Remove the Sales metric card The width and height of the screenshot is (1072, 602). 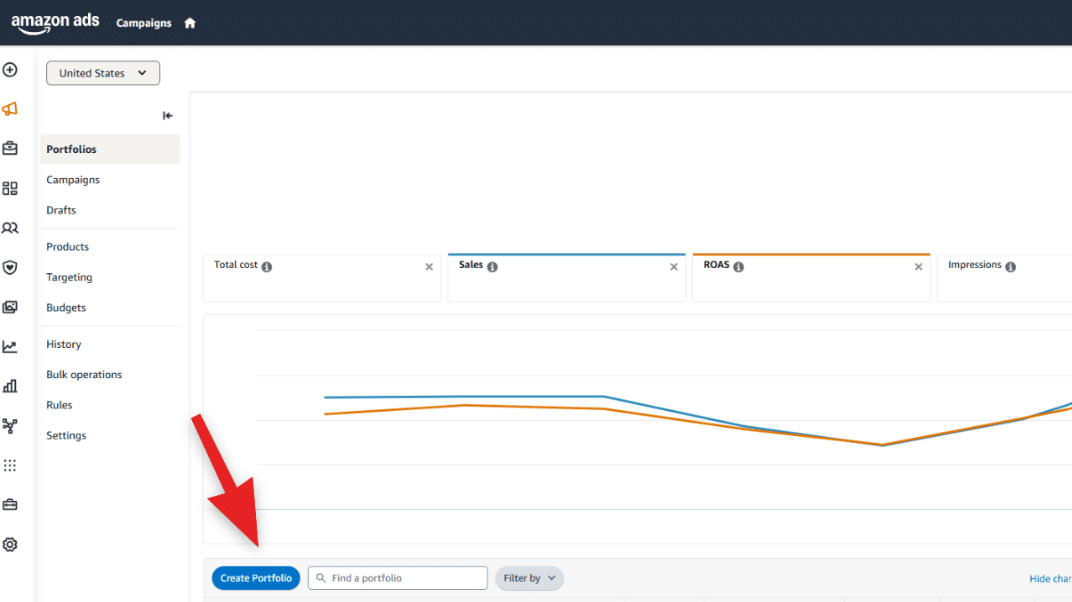(674, 266)
